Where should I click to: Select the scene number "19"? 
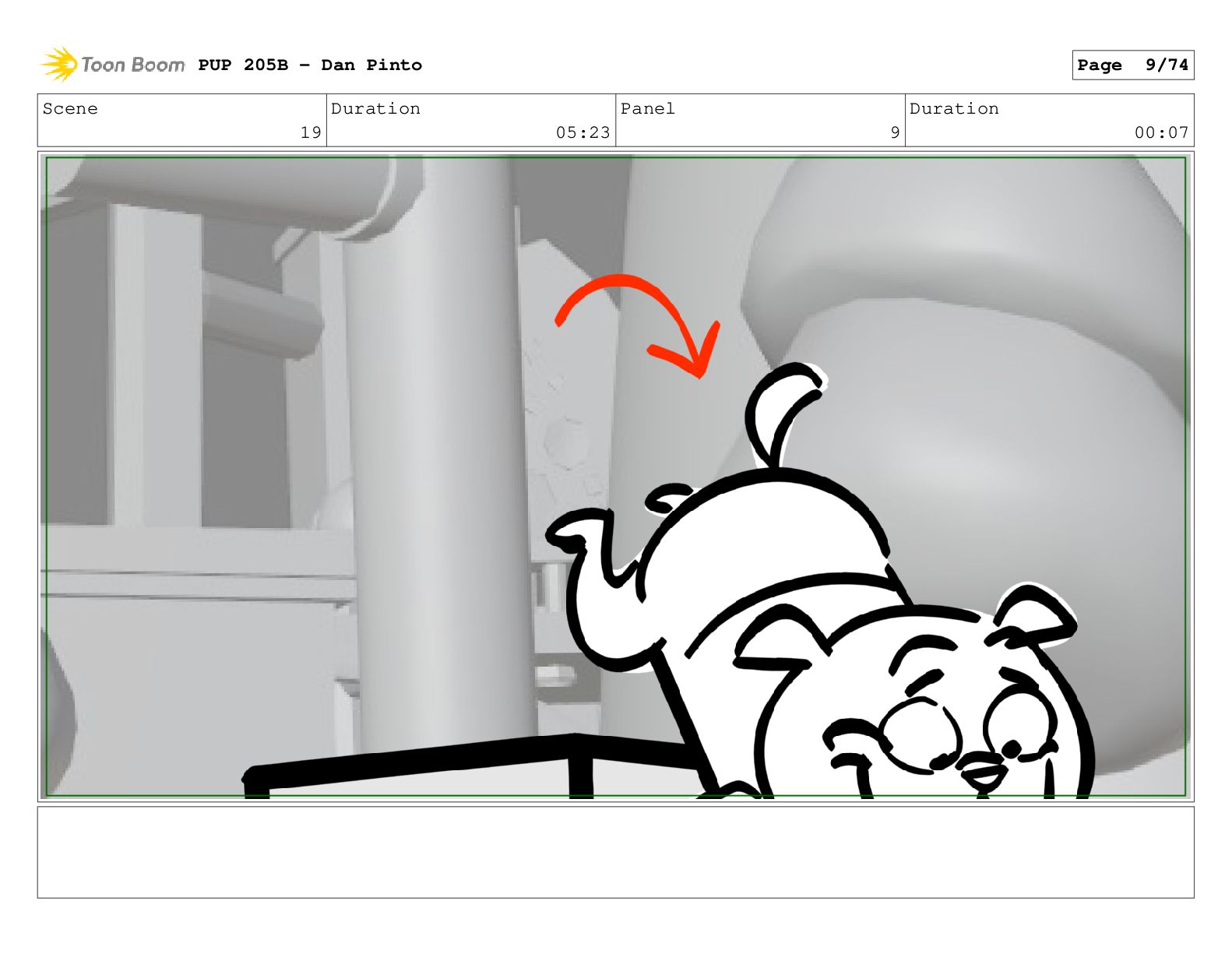tap(311, 132)
